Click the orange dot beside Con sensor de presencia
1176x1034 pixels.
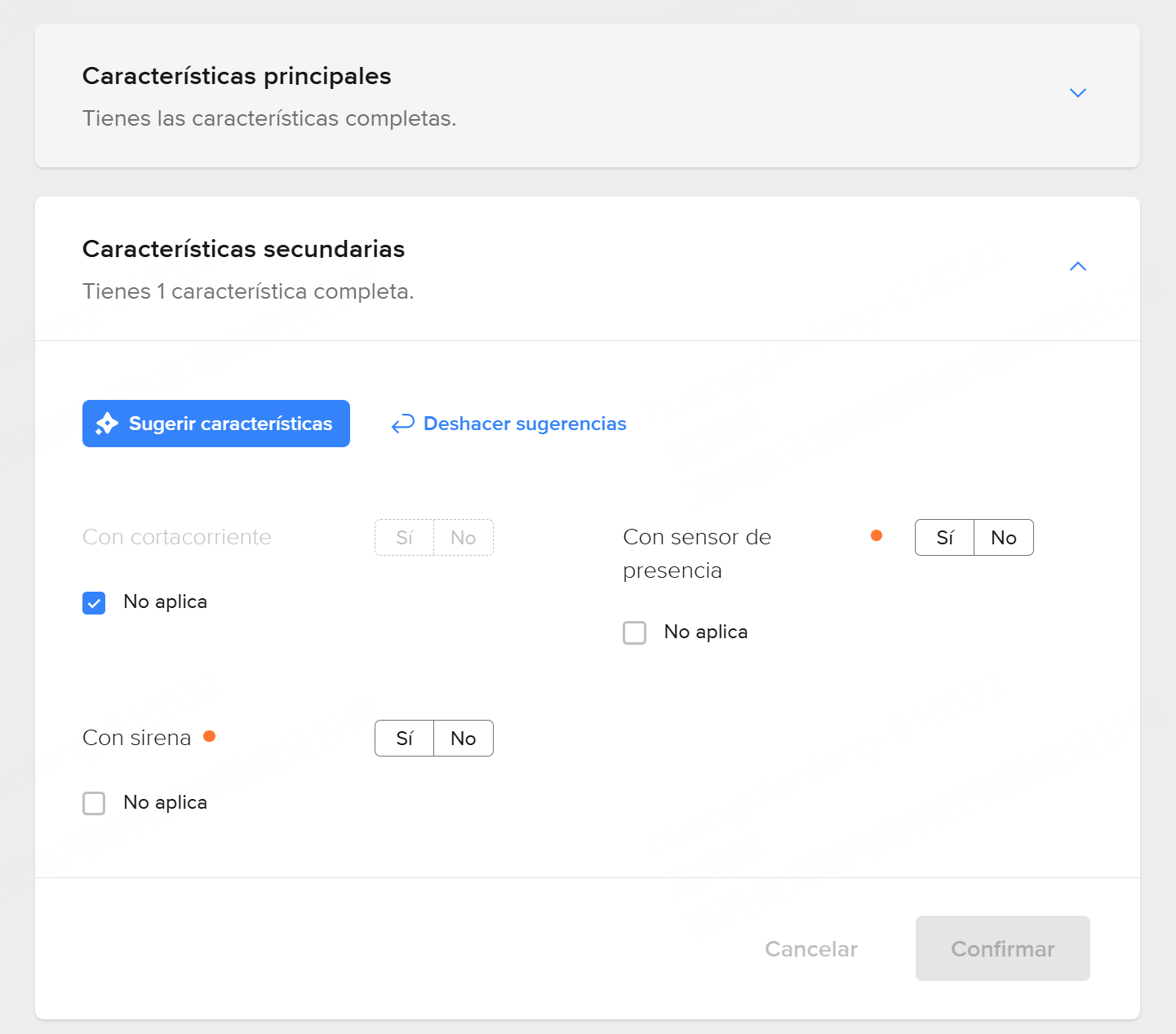[x=876, y=535]
